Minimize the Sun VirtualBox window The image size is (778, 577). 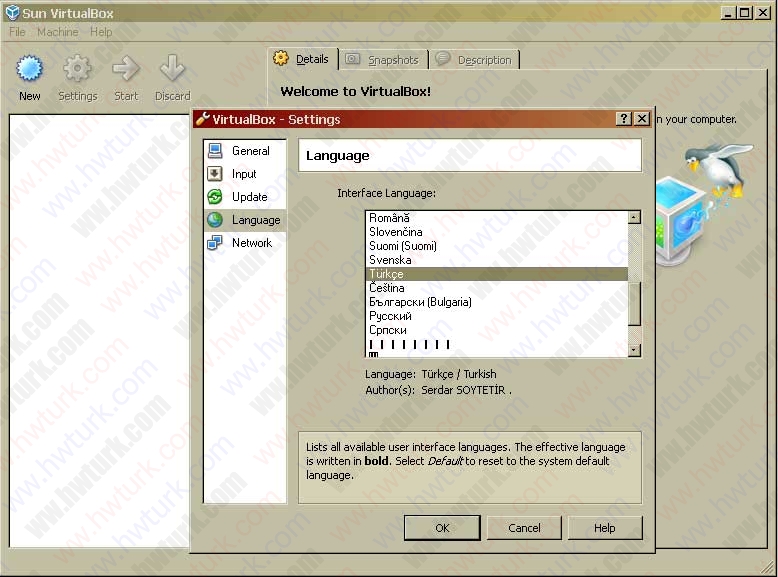tap(727, 13)
